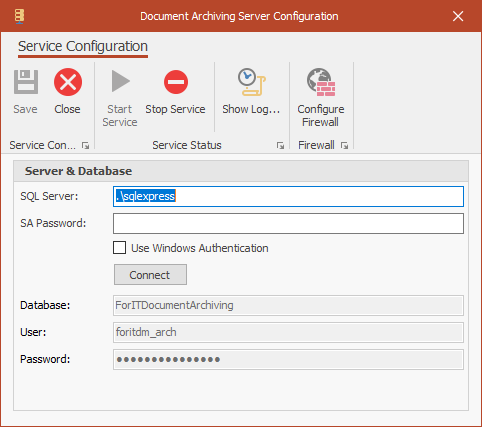
Task: Focus the SQL Server input field
Action: (288, 196)
